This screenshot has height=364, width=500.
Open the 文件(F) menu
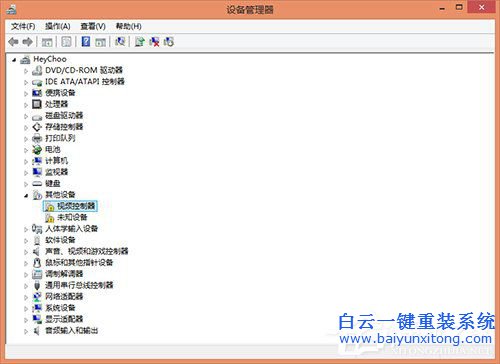pyautogui.click(x=23, y=26)
